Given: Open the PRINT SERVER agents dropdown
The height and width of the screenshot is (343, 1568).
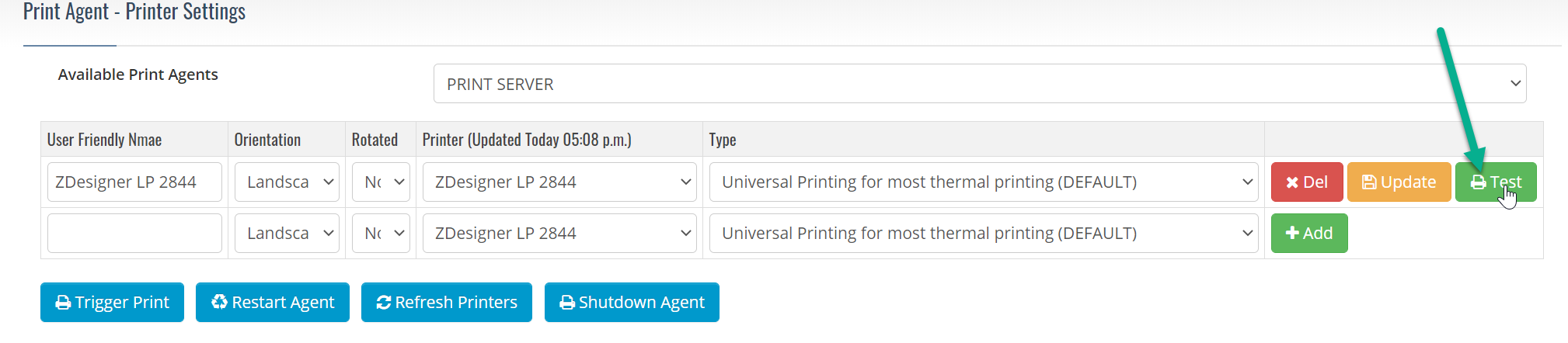Looking at the screenshot, I should point(980,84).
